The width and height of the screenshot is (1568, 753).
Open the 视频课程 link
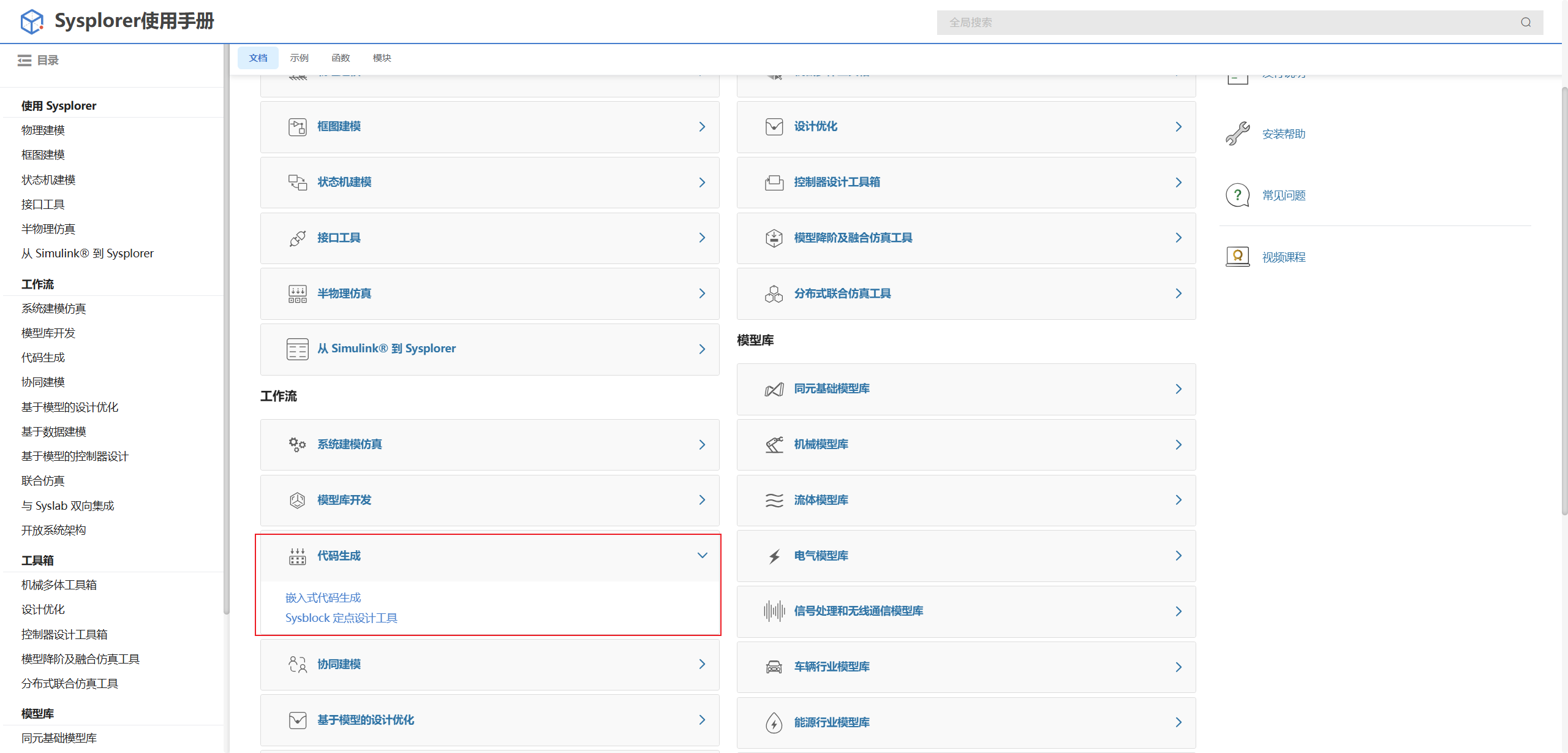(x=1284, y=257)
